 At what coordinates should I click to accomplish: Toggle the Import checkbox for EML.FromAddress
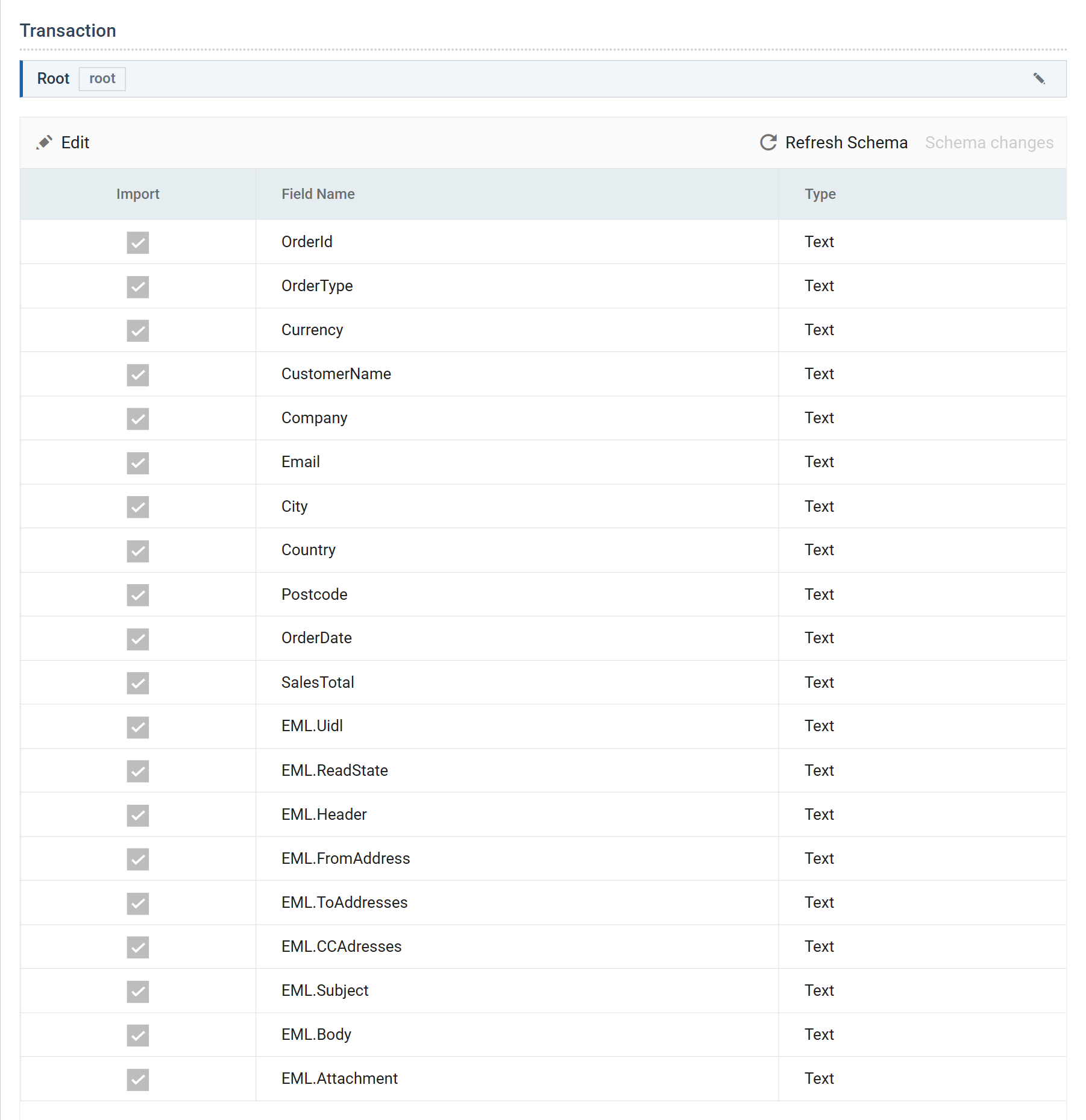point(138,859)
